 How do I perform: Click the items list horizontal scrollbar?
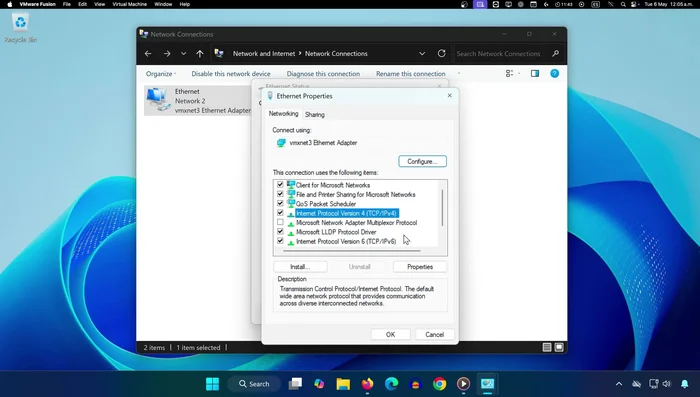pyautogui.click(x=352, y=251)
